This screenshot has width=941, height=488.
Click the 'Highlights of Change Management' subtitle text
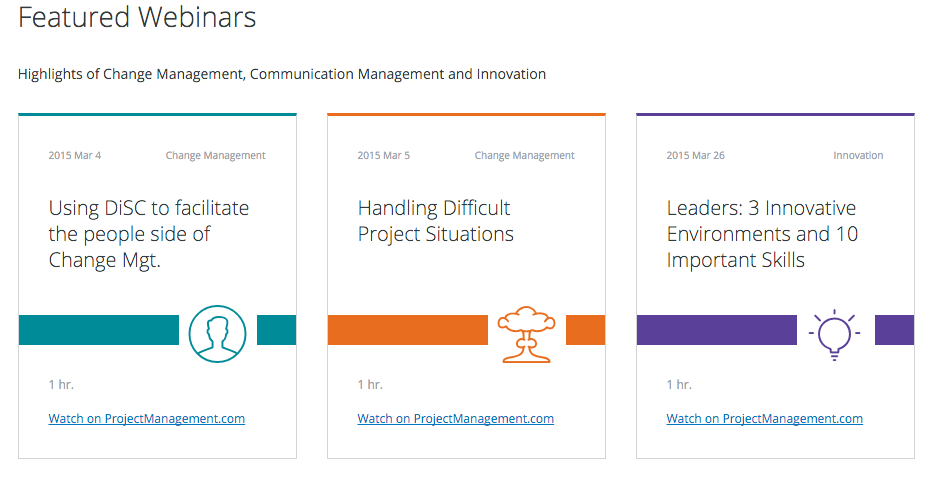coord(282,74)
